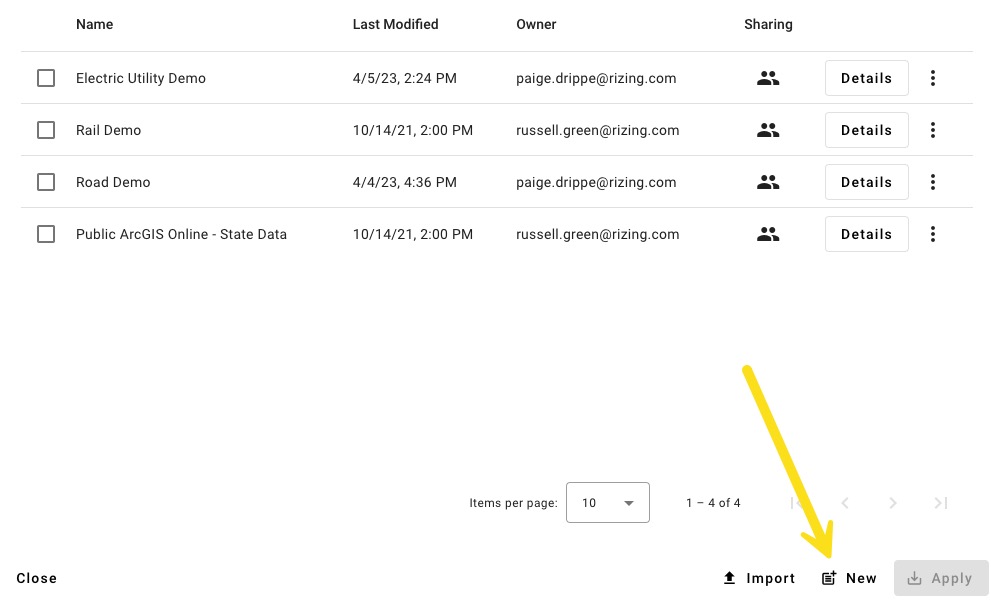
Task: Create a new item with New button
Action: [849, 578]
